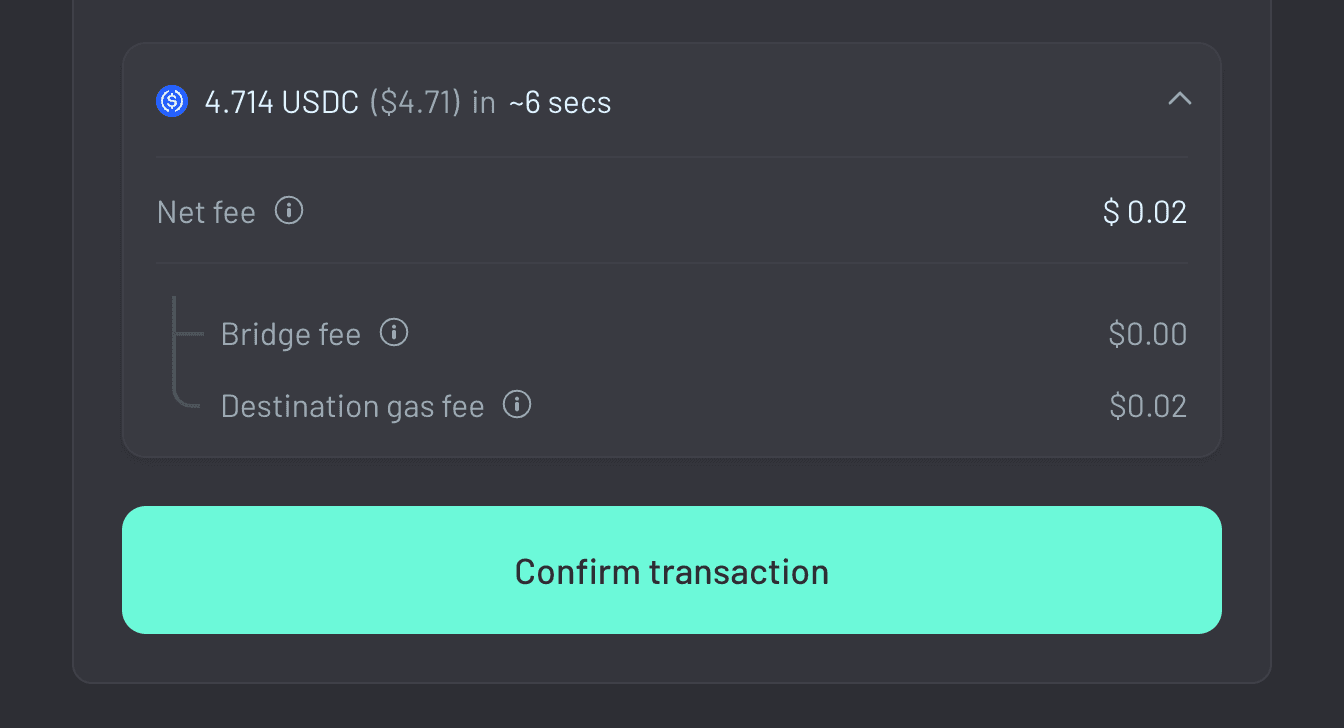1344x728 pixels.
Task: Click the info symbol after Destination gas fee
Action: pyautogui.click(x=517, y=405)
